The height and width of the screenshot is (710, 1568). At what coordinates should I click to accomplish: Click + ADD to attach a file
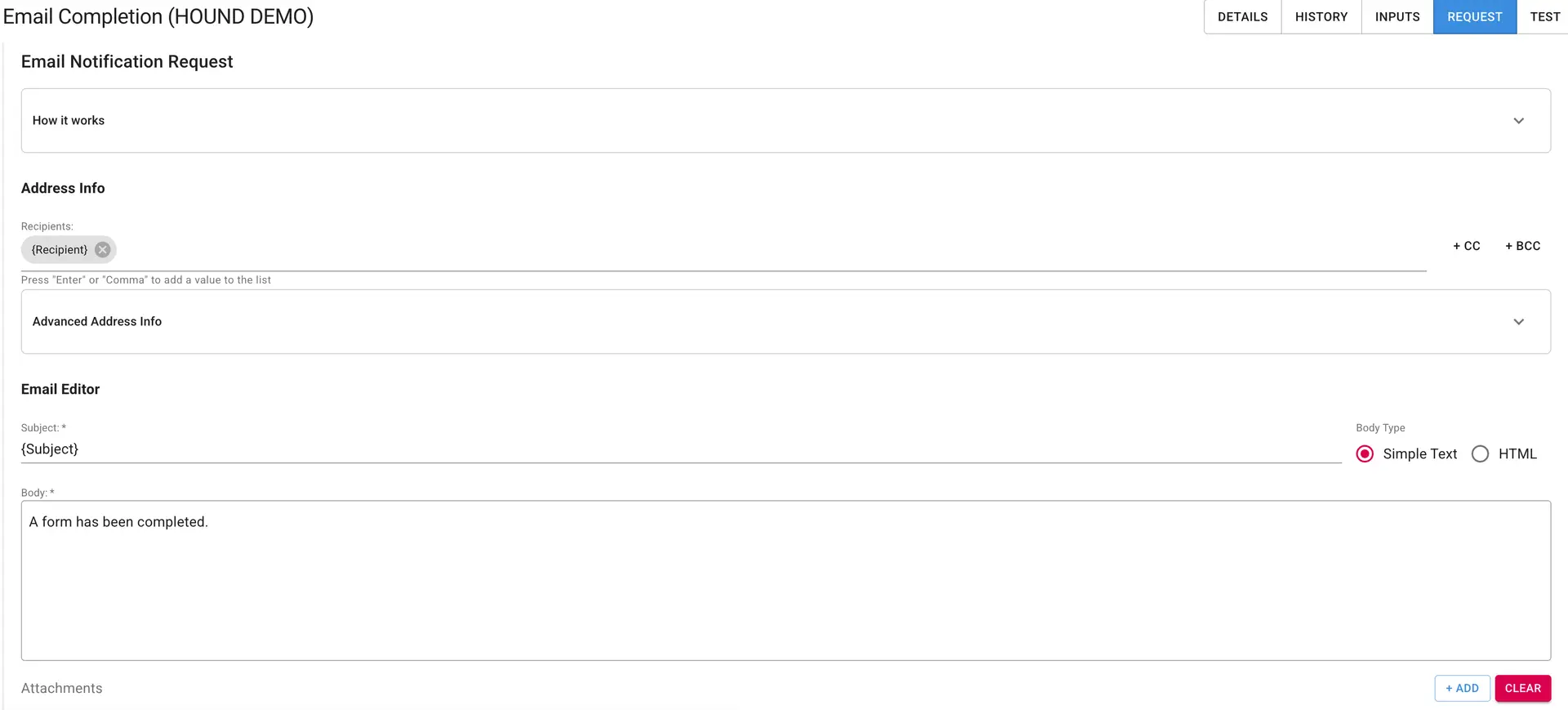coord(1462,688)
